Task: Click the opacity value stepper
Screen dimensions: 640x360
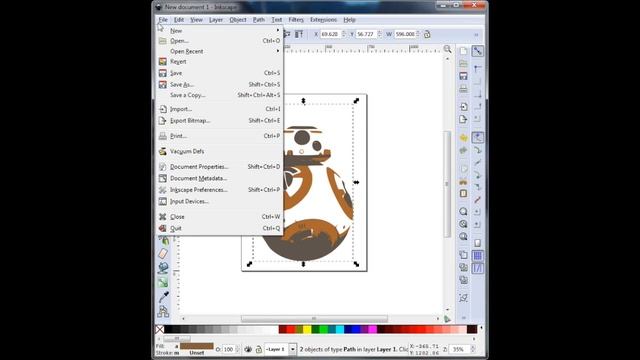Action: click(x=238, y=349)
